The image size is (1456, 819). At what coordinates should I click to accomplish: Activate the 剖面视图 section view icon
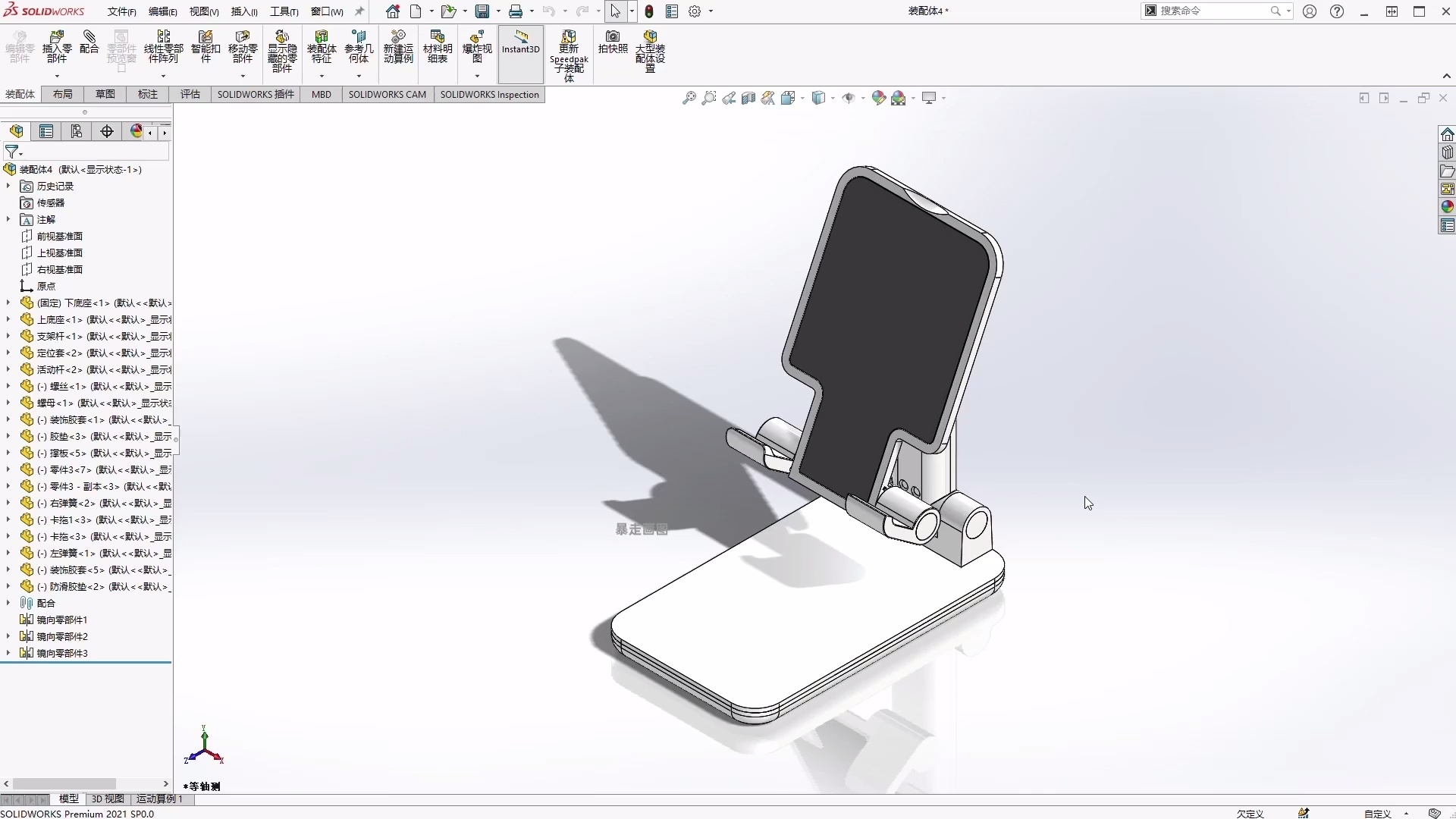[x=748, y=98]
